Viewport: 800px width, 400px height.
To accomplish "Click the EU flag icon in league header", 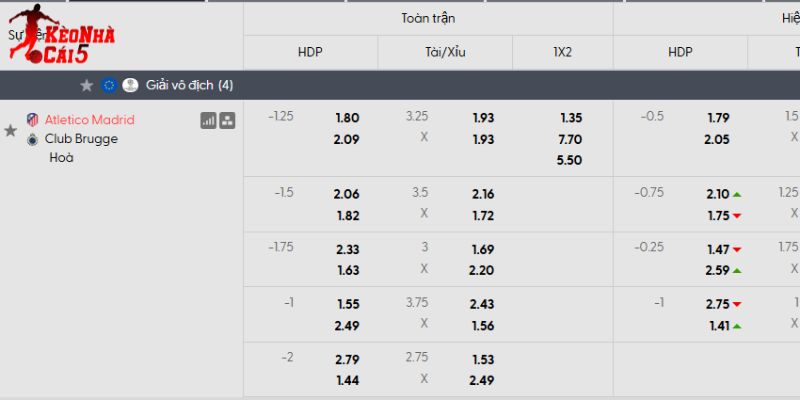I will tap(109, 86).
